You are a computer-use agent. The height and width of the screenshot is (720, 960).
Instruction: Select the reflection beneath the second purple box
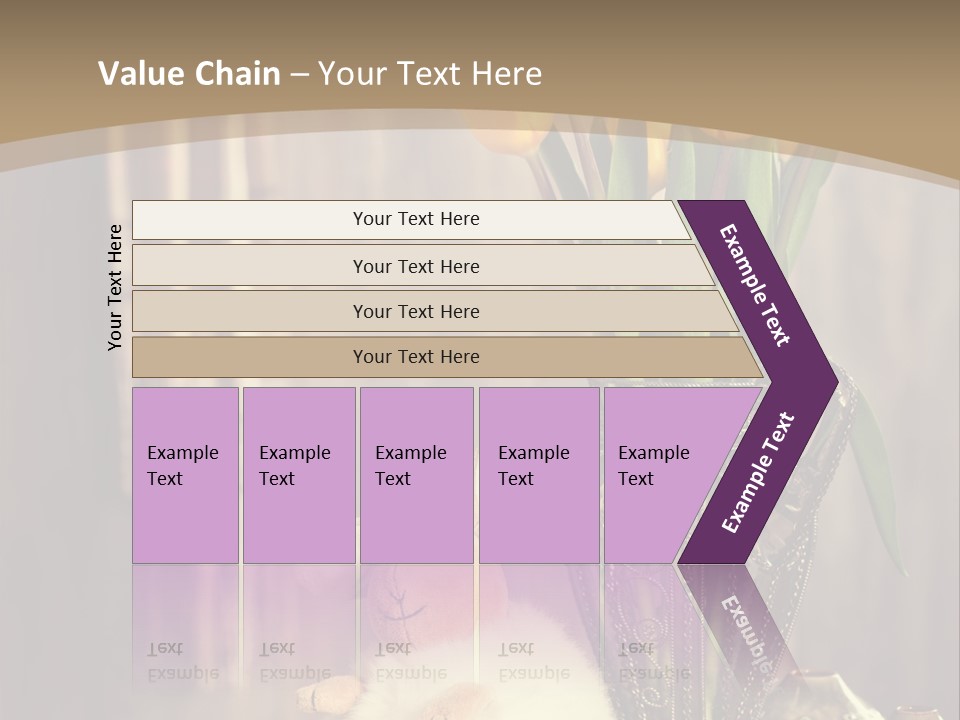click(295, 660)
